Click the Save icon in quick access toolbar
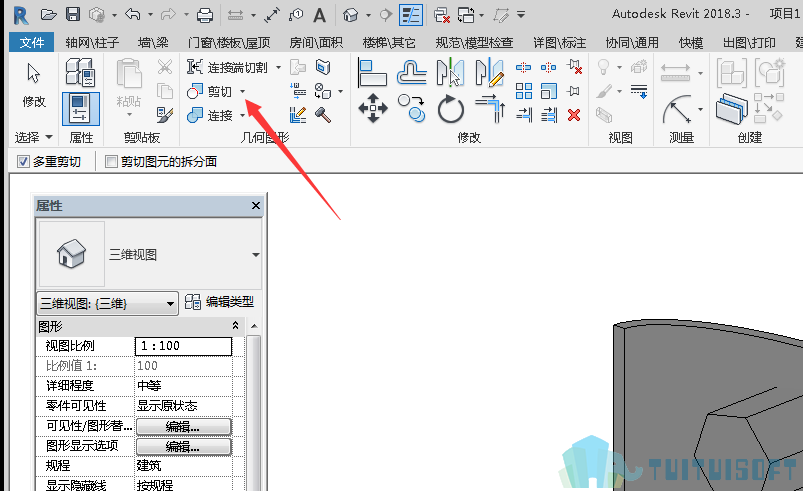Viewport: 803px width, 491px height. point(73,14)
